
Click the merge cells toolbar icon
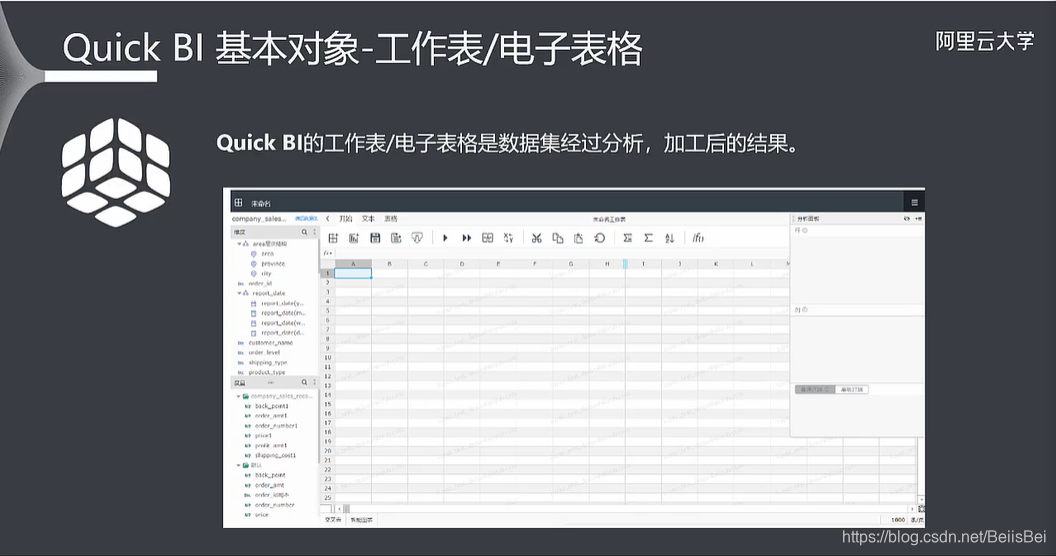(x=488, y=238)
